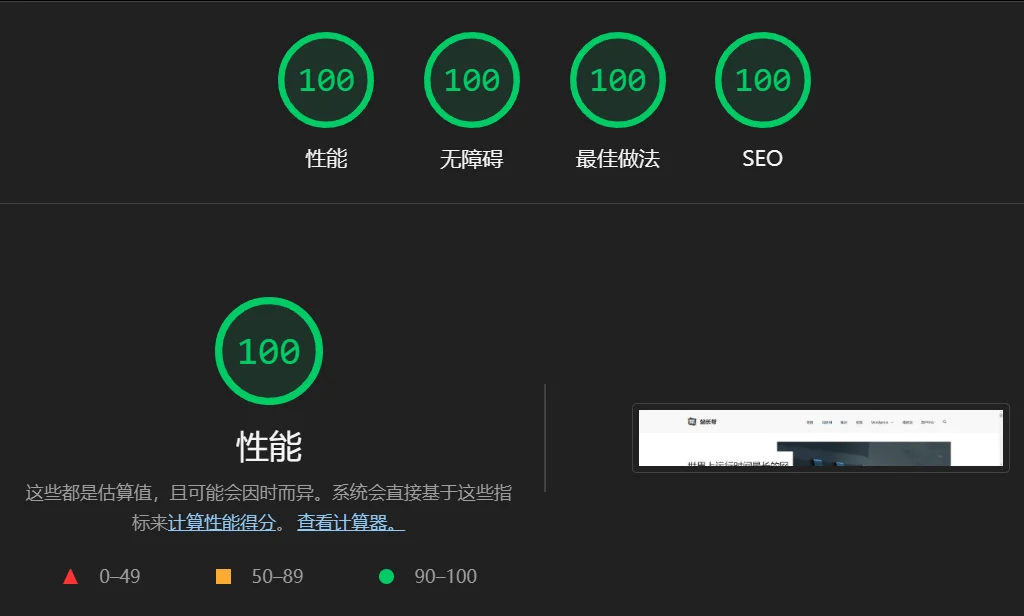The image size is (1024, 616).
Task: Click the 无障碍 score gauge circle
Action: 471,80
